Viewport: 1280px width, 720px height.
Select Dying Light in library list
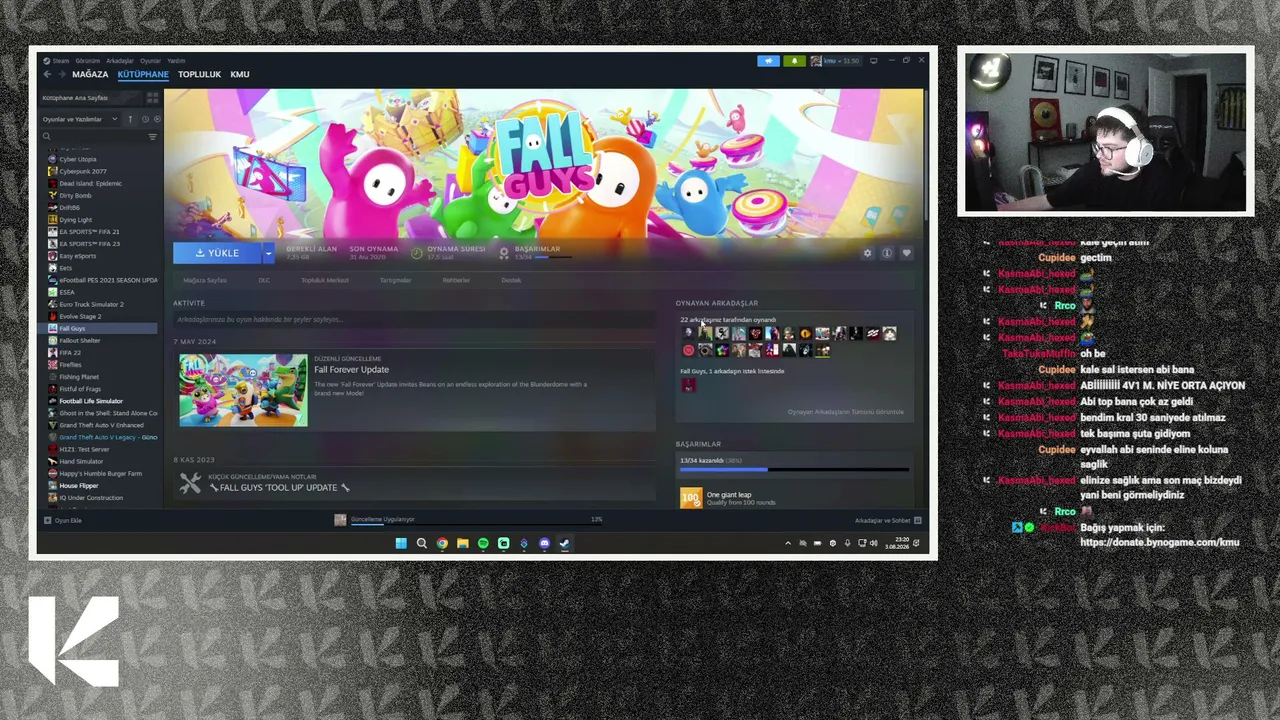(76, 219)
